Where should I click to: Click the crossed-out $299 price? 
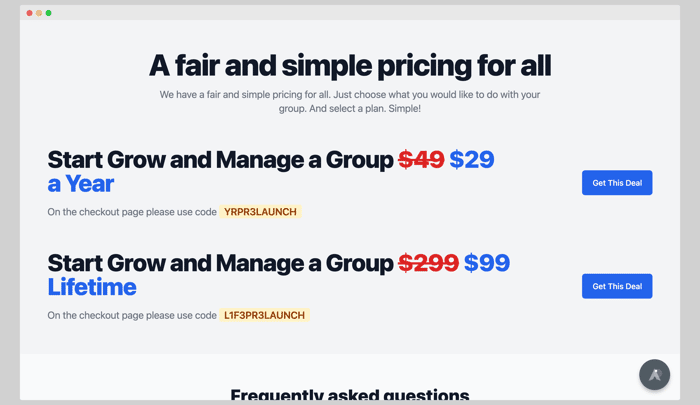pos(428,263)
